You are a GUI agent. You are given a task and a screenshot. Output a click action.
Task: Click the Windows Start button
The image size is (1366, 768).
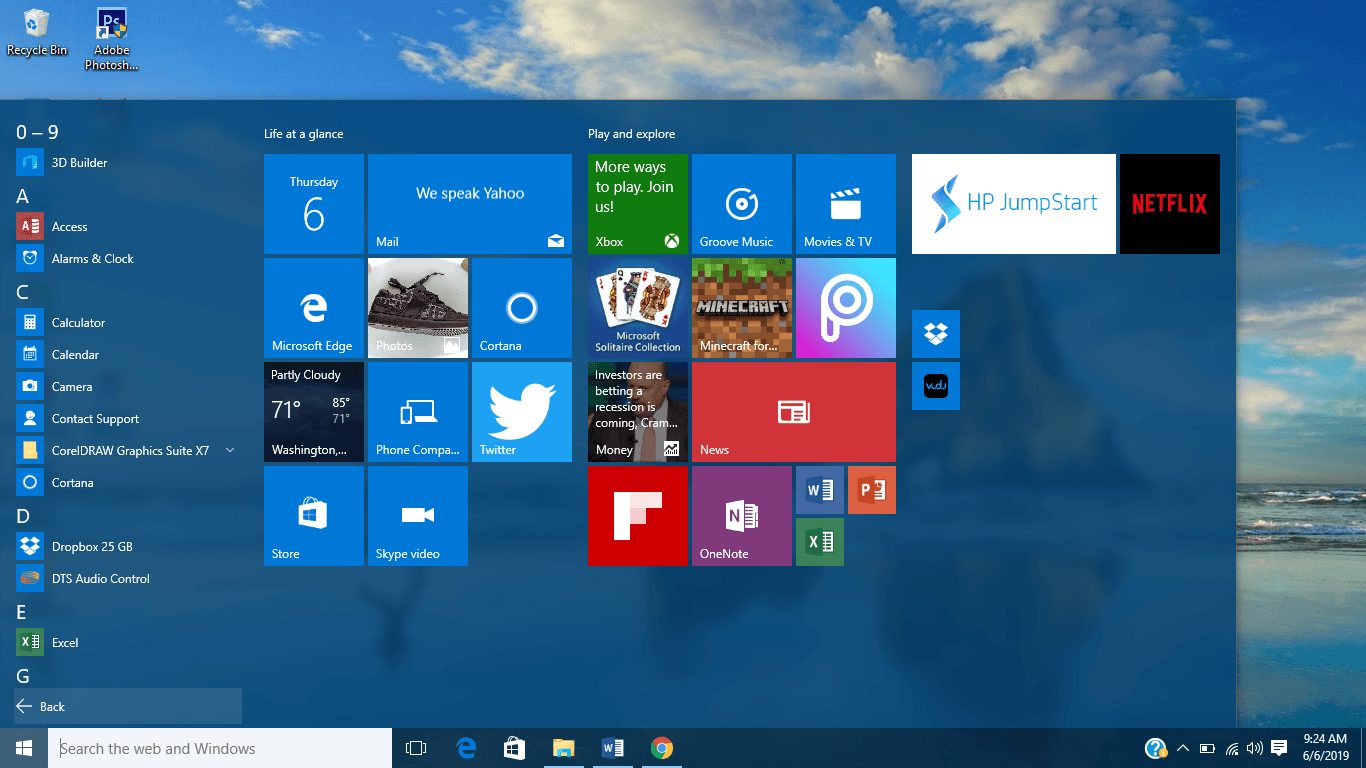[x=24, y=748]
